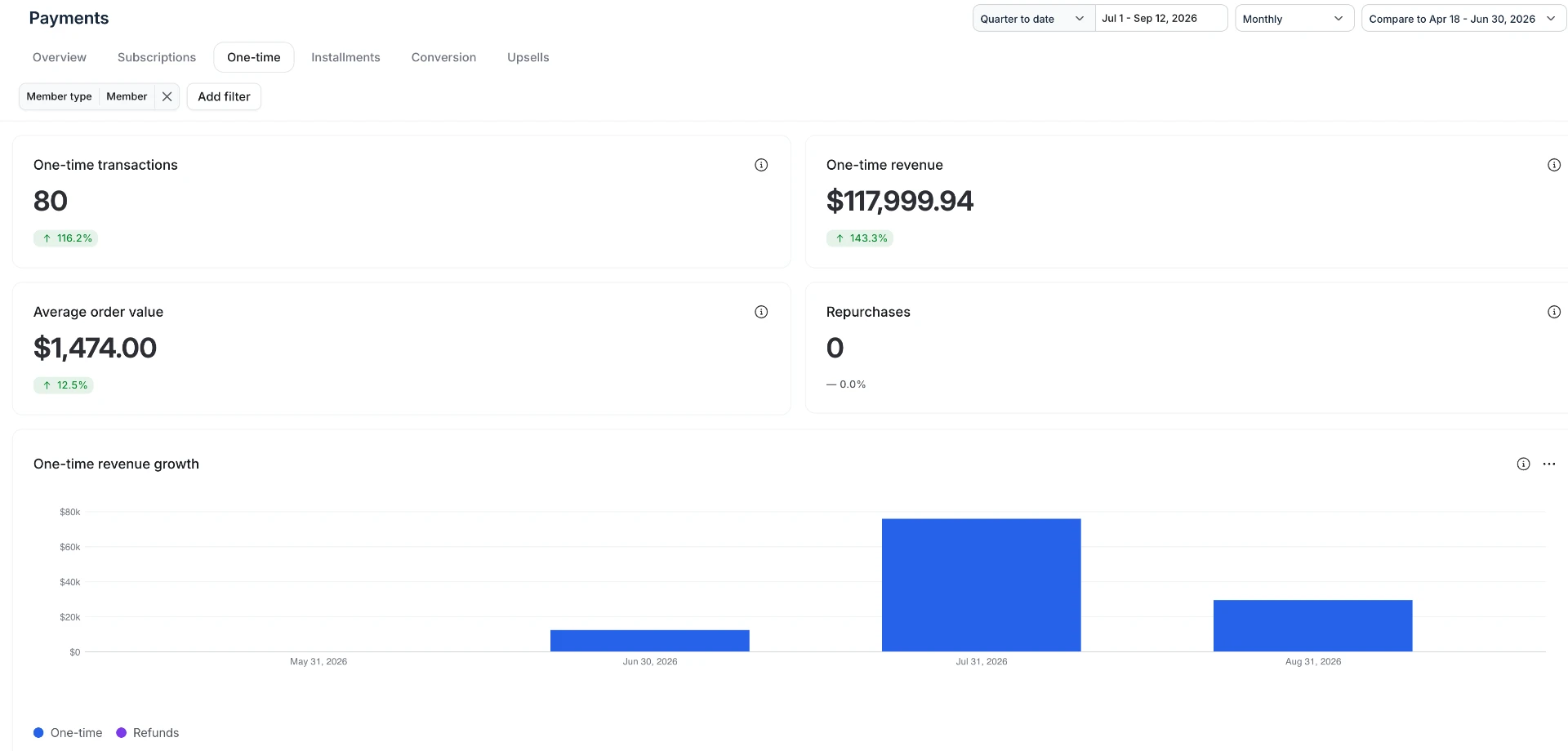Open info icon on Average order value card

click(761, 312)
